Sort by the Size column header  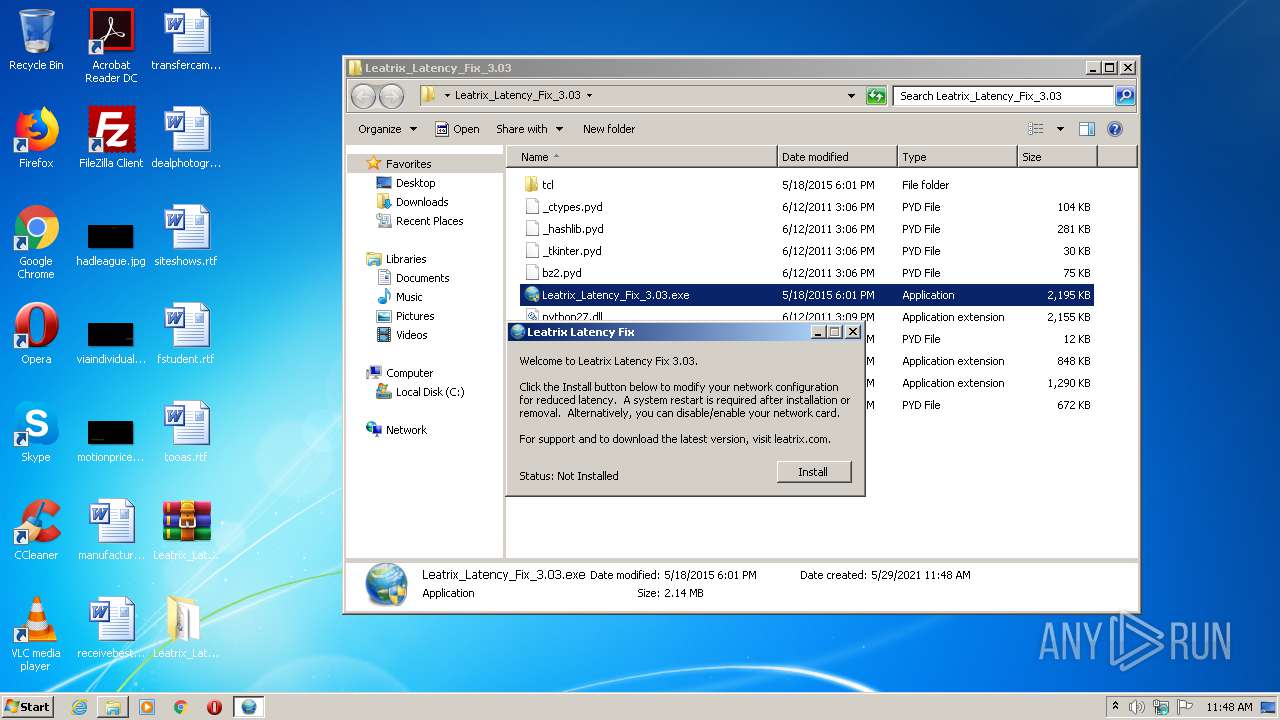[1057, 157]
